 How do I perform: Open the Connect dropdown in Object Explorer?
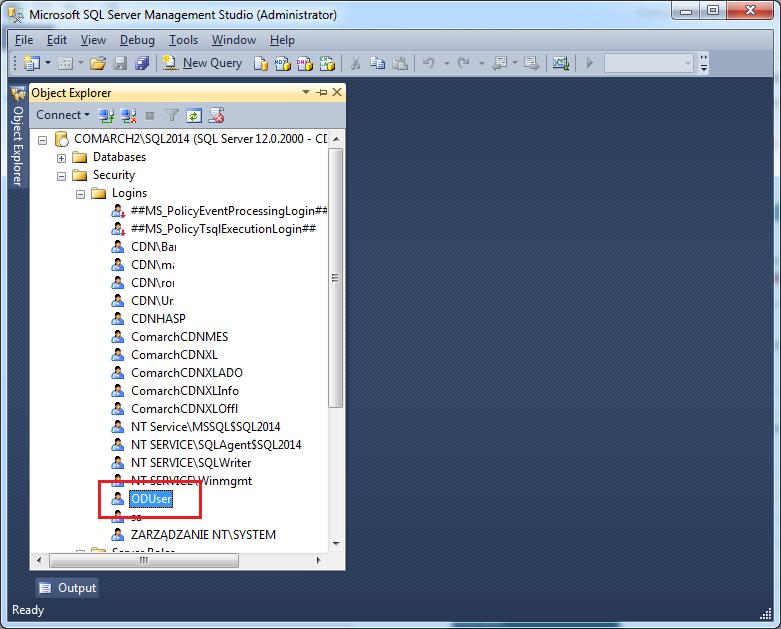(62, 115)
